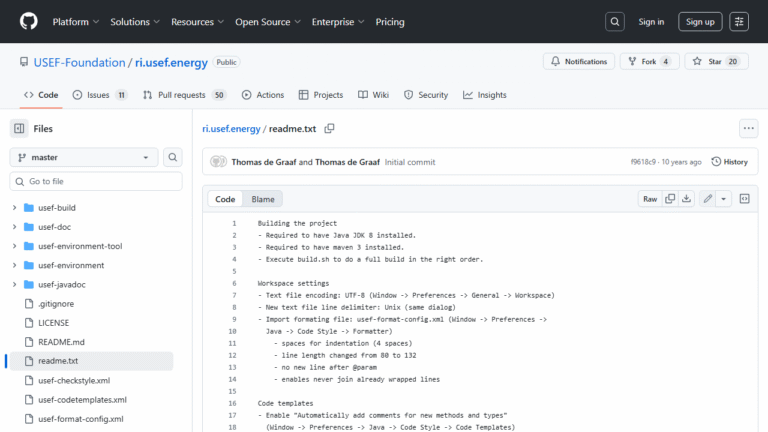The image size is (768, 432).
Task: Click the Sign up button
Action: [x=700, y=21]
